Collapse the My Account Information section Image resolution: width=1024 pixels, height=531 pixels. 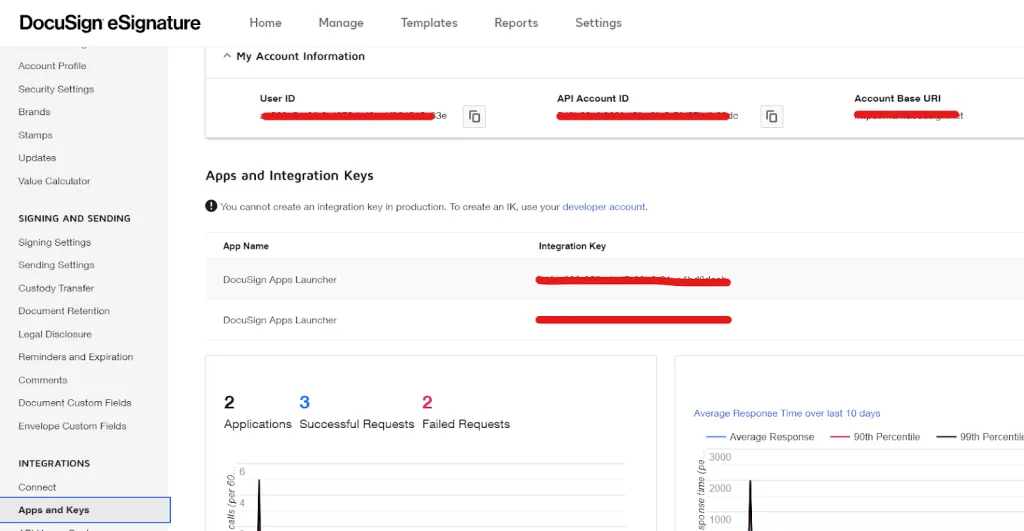click(227, 56)
